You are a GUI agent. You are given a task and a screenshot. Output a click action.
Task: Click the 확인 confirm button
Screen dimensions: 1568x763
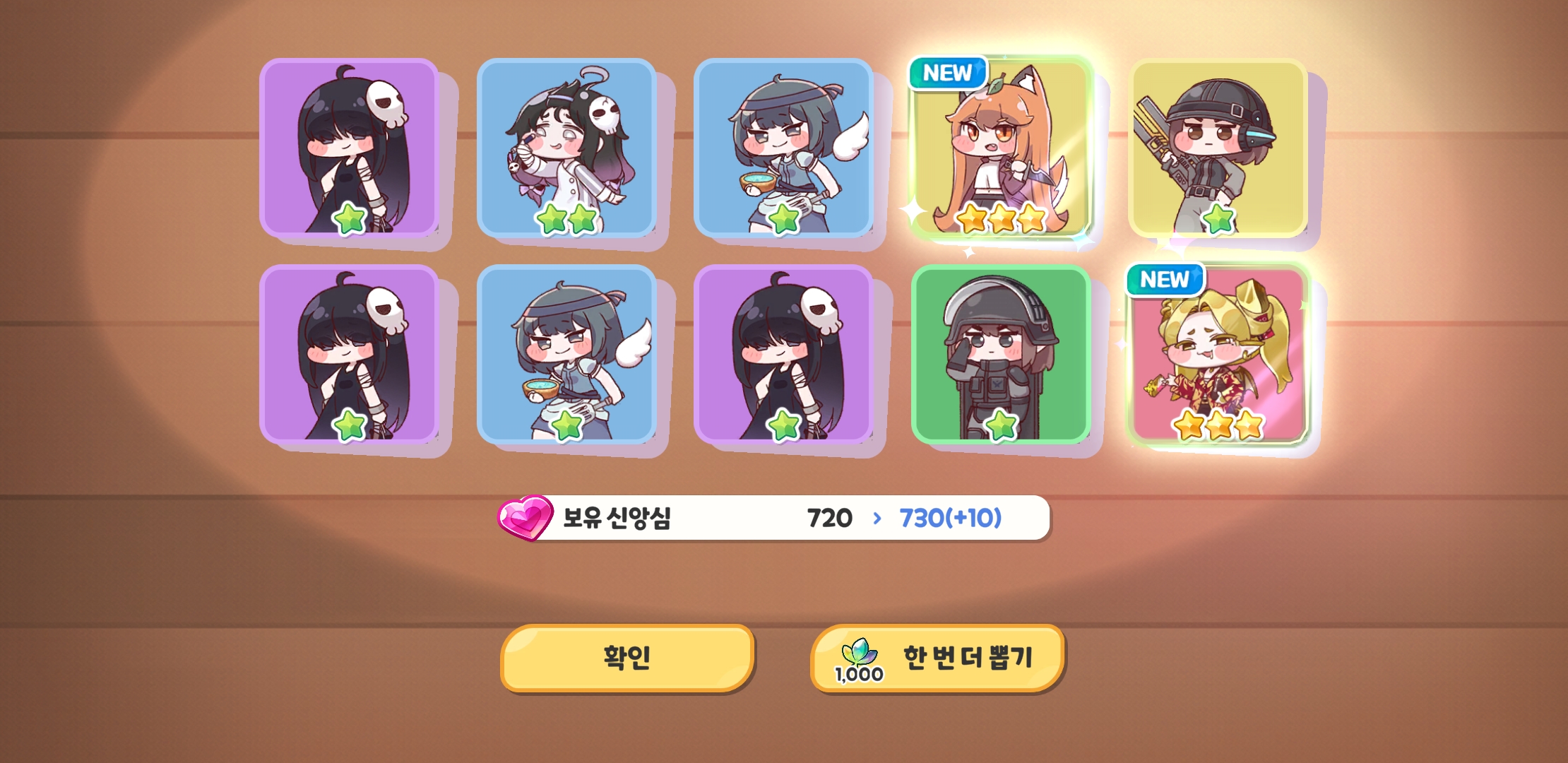pyautogui.click(x=627, y=657)
